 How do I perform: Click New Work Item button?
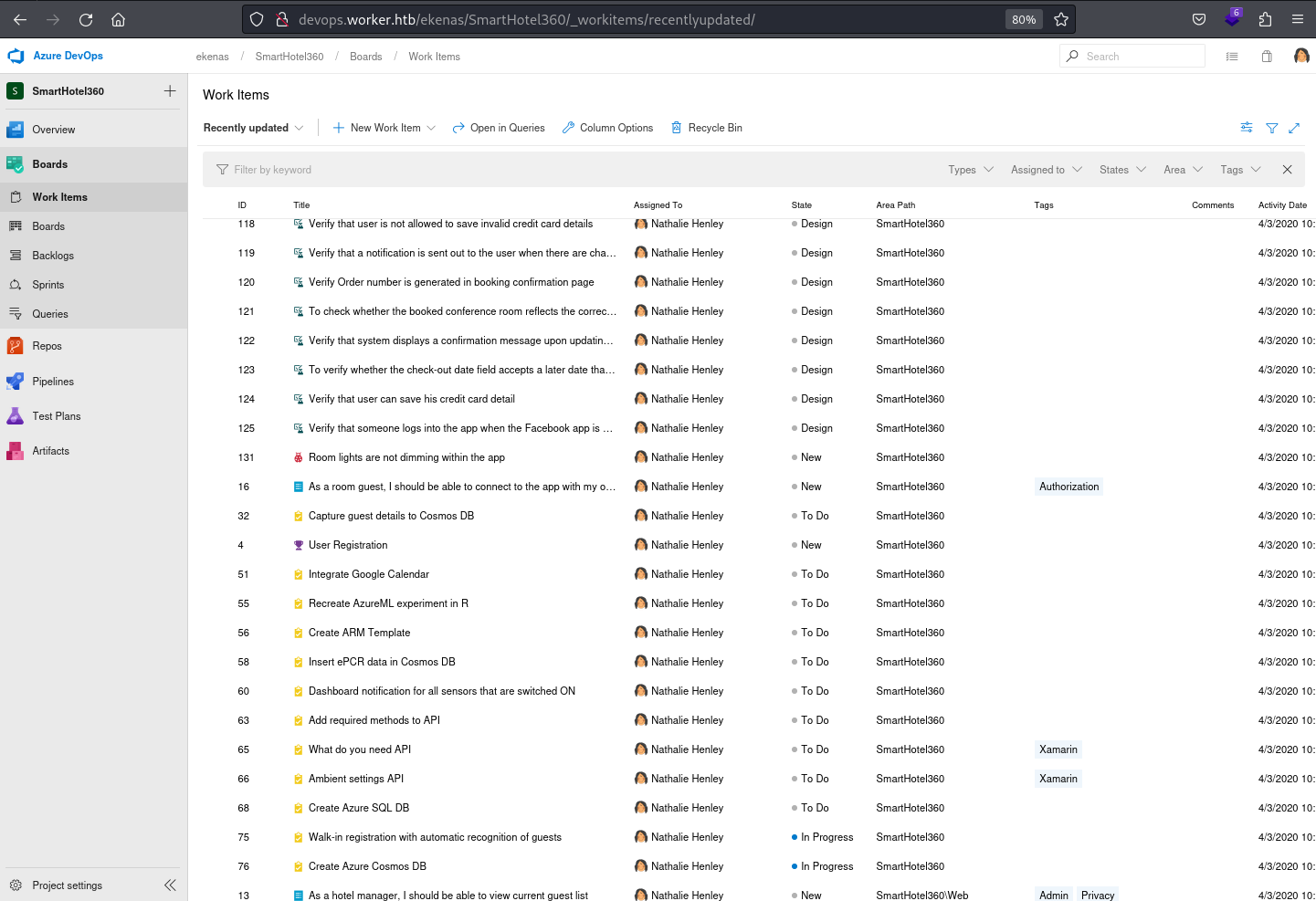pos(376,128)
